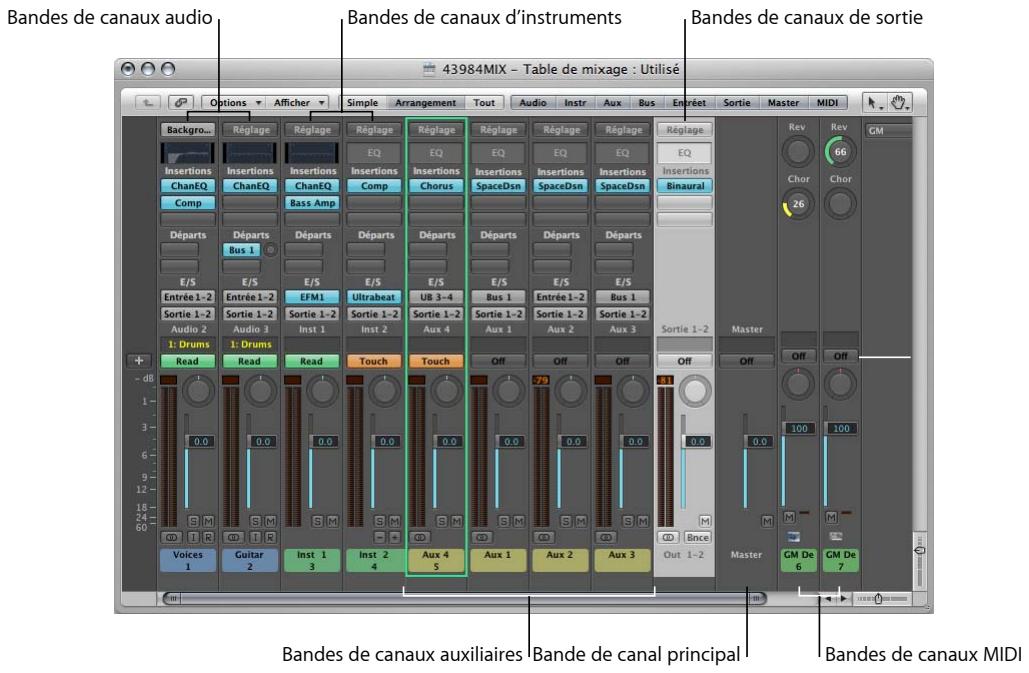Click instrument icon on GM De 7 channel
This screenshot has height=673, width=1029.
[x=835, y=537]
